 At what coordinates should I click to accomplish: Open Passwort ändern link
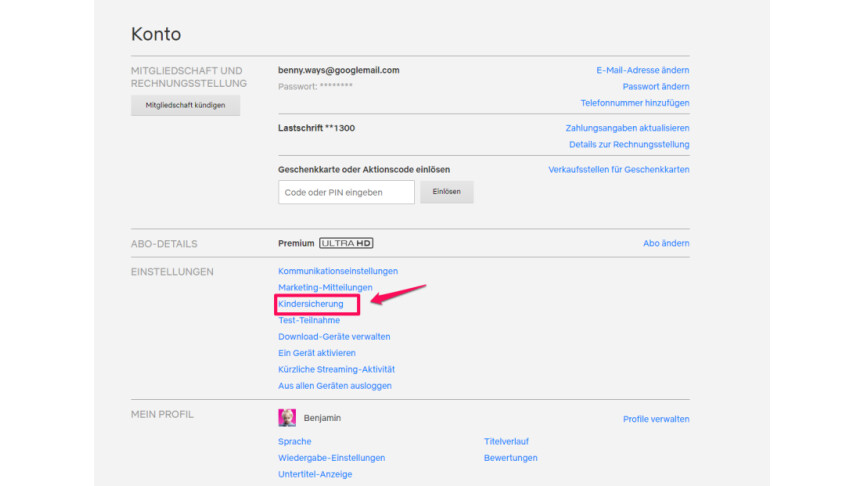pyautogui.click(x=655, y=87)
